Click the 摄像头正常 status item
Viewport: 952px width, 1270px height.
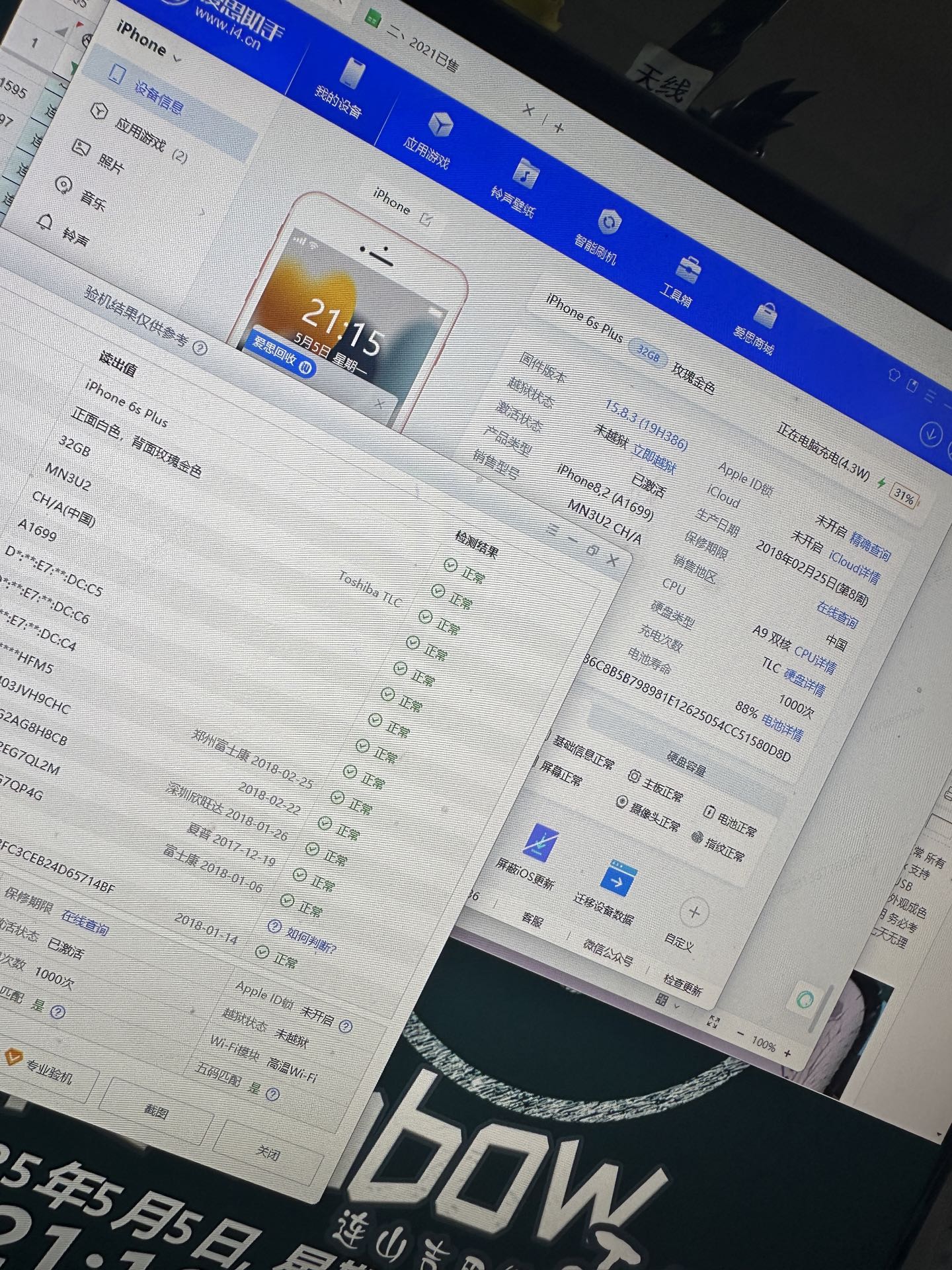[x=647, y=814]
